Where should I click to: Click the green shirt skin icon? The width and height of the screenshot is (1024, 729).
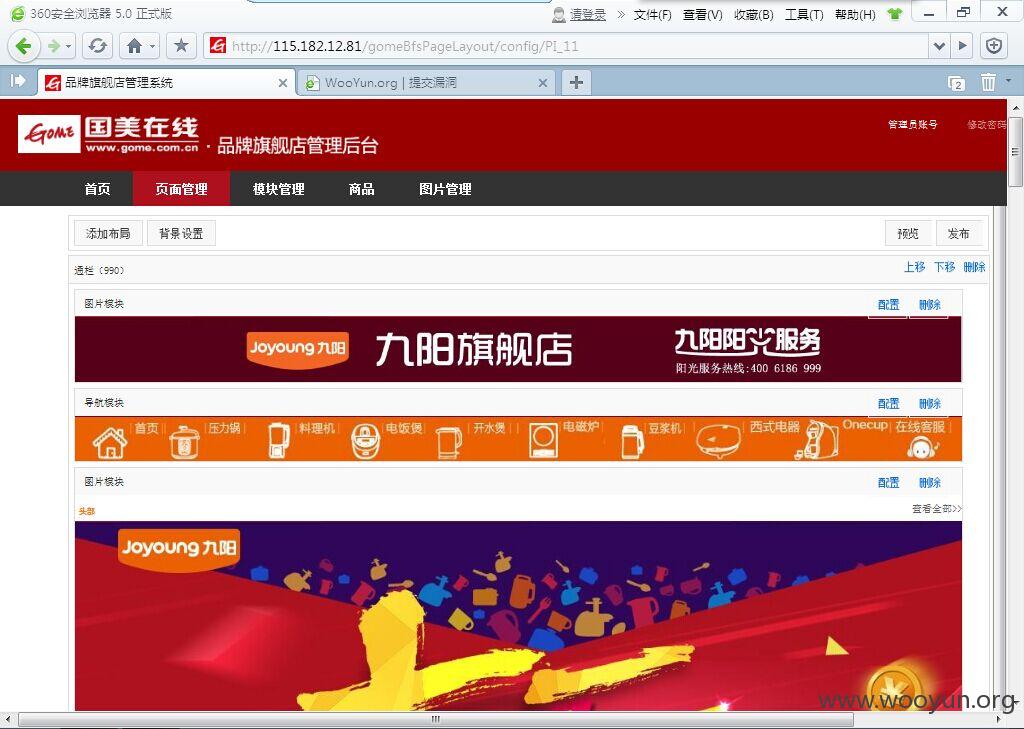coord(895,14)
